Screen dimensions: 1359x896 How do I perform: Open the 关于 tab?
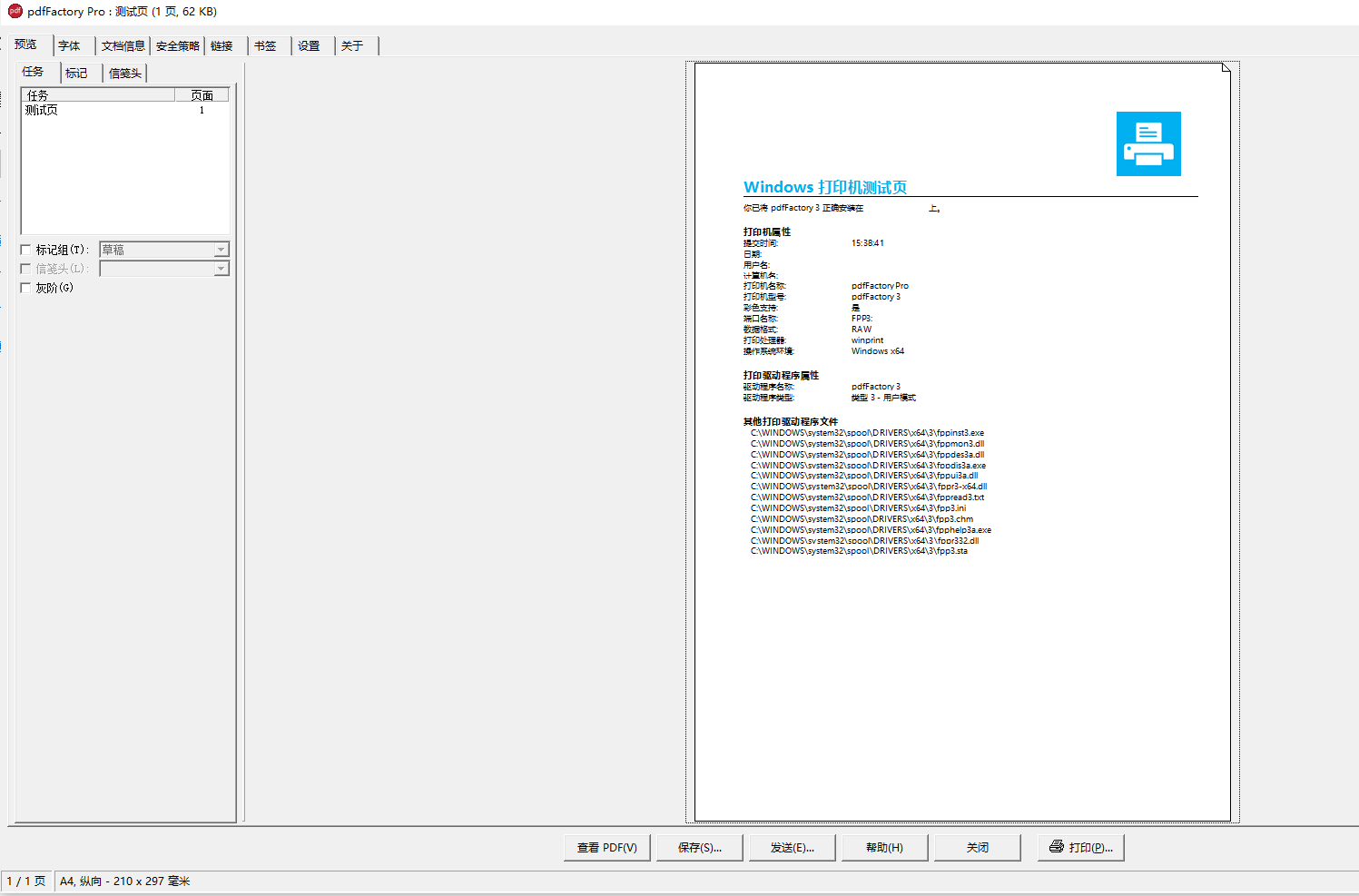[x=353, y=45]
